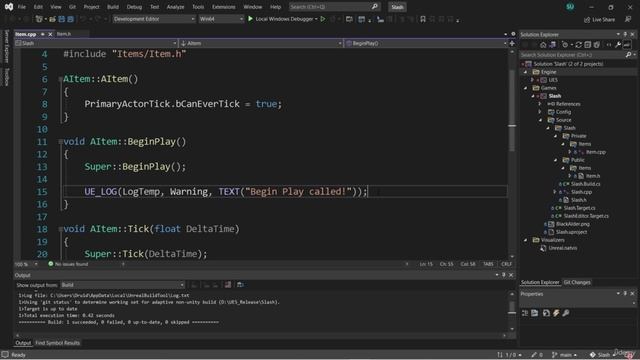Click the search magnifier in Solution Explorer

tap(628, 55)
